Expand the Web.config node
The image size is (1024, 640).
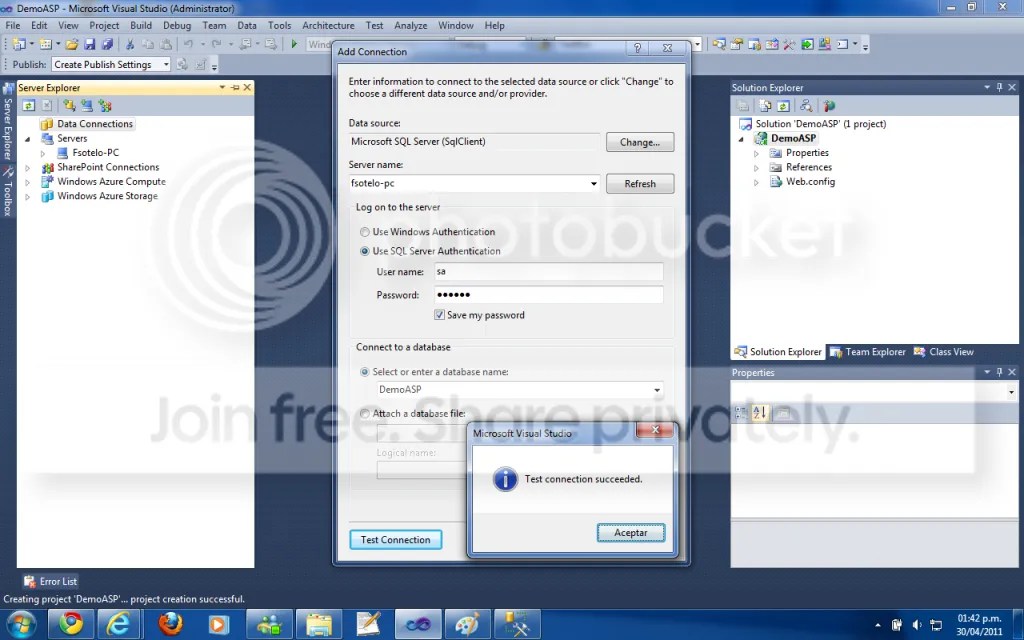756,182
